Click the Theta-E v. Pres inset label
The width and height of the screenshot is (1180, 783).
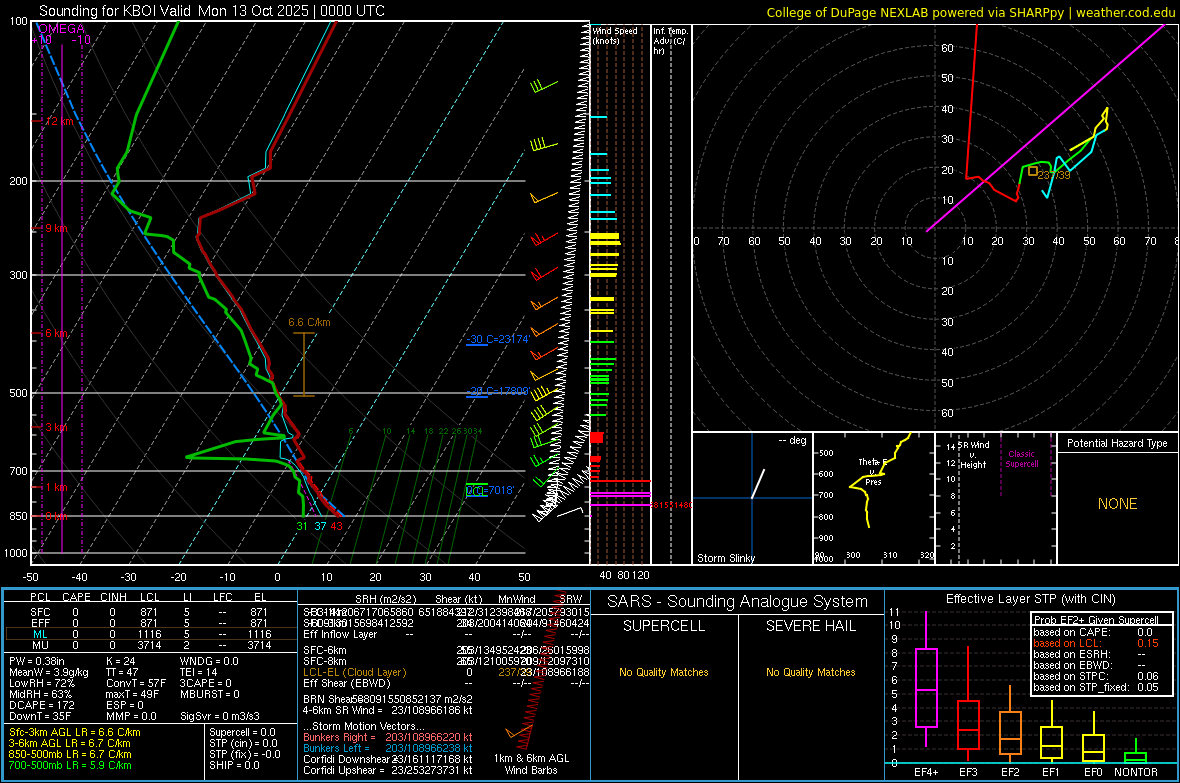(873, 471)
